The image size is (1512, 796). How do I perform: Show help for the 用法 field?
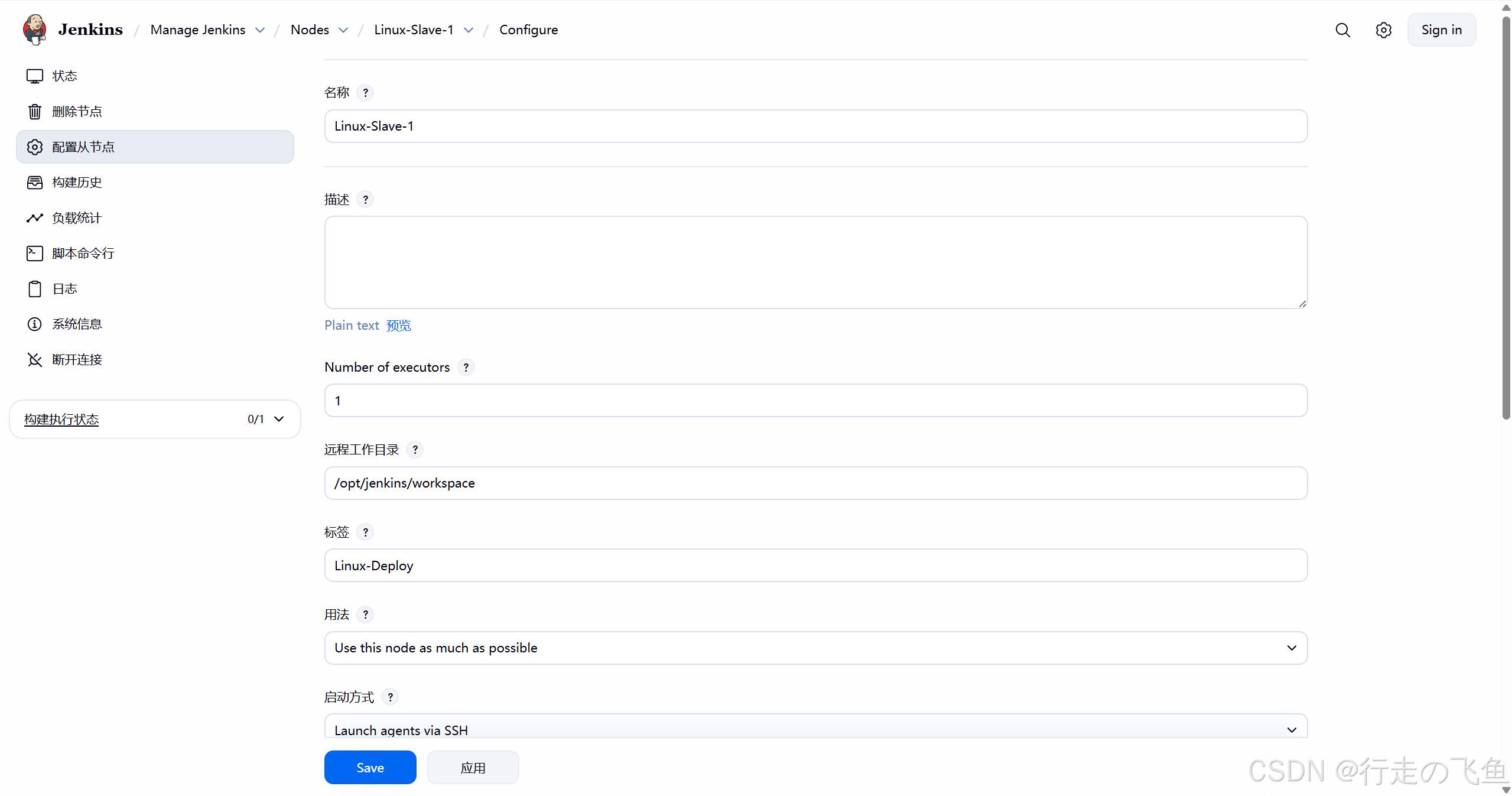tap(365, 615)
